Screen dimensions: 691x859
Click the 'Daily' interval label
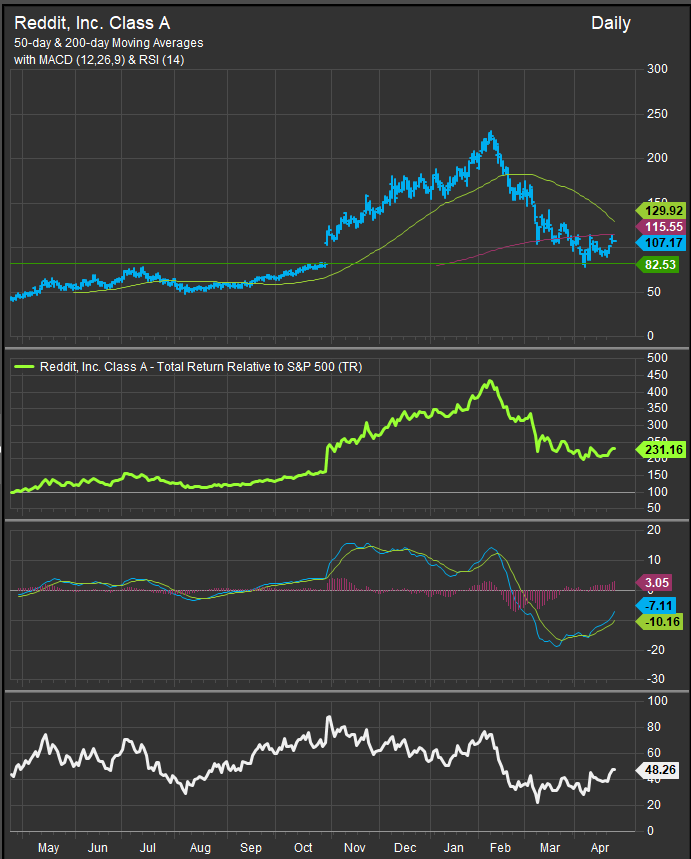tap(610, 23)
